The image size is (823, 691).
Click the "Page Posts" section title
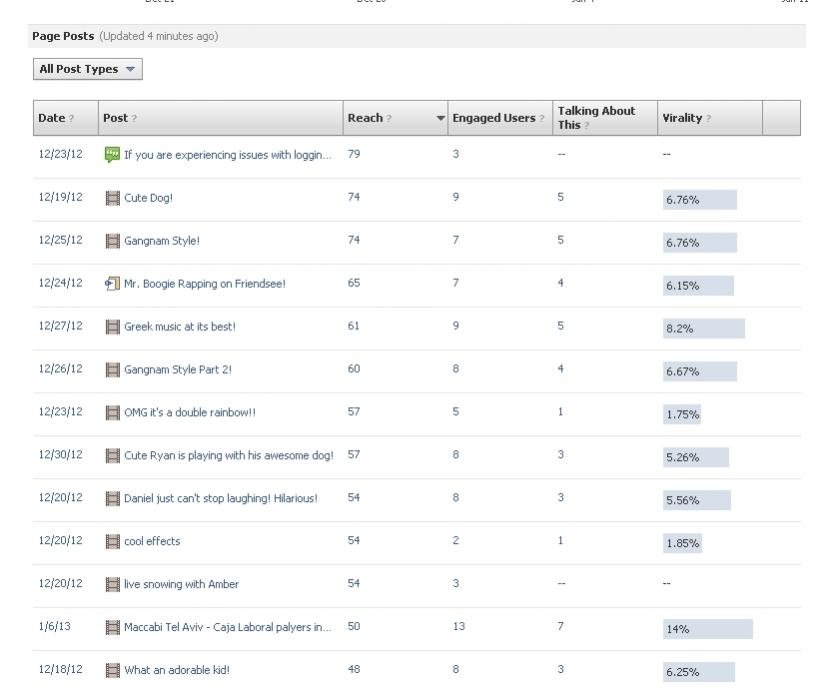click(63, 36)
